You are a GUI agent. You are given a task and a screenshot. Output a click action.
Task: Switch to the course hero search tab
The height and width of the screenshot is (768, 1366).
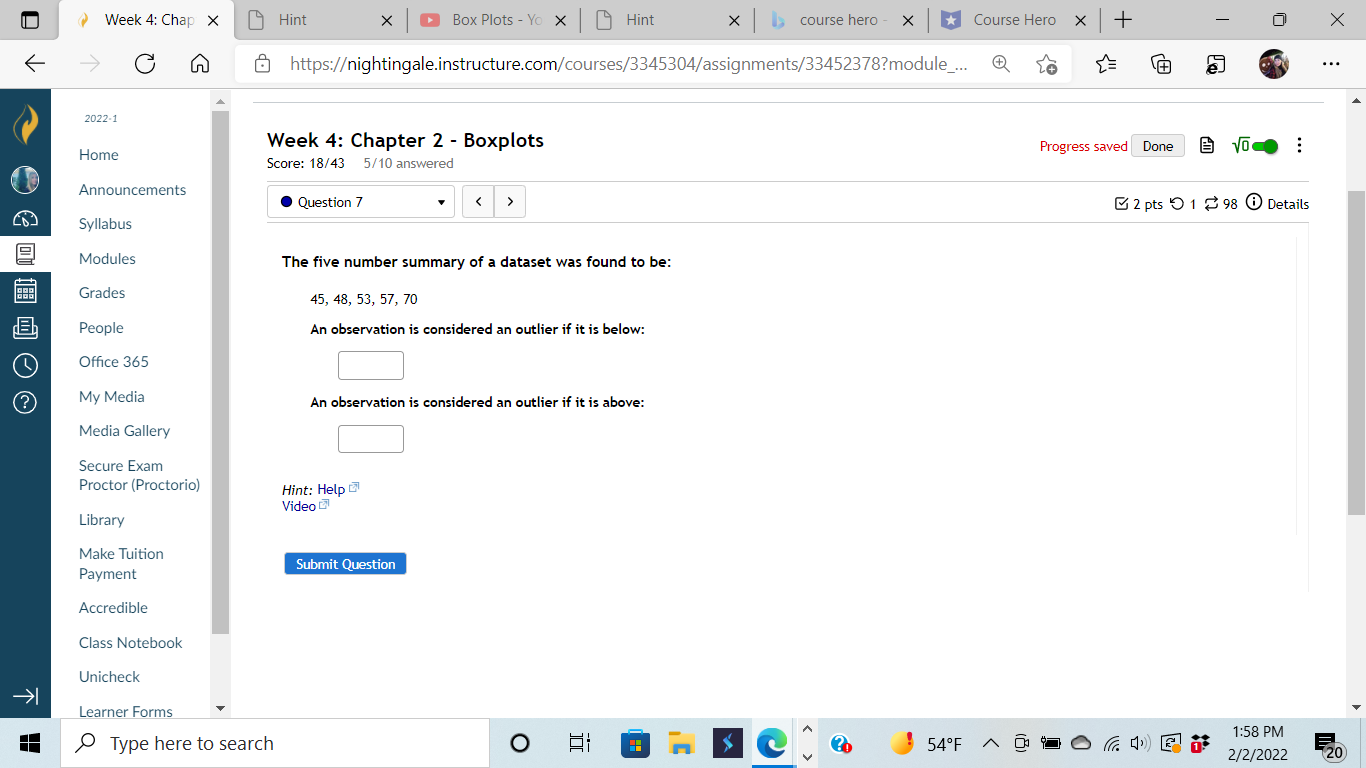840,20
